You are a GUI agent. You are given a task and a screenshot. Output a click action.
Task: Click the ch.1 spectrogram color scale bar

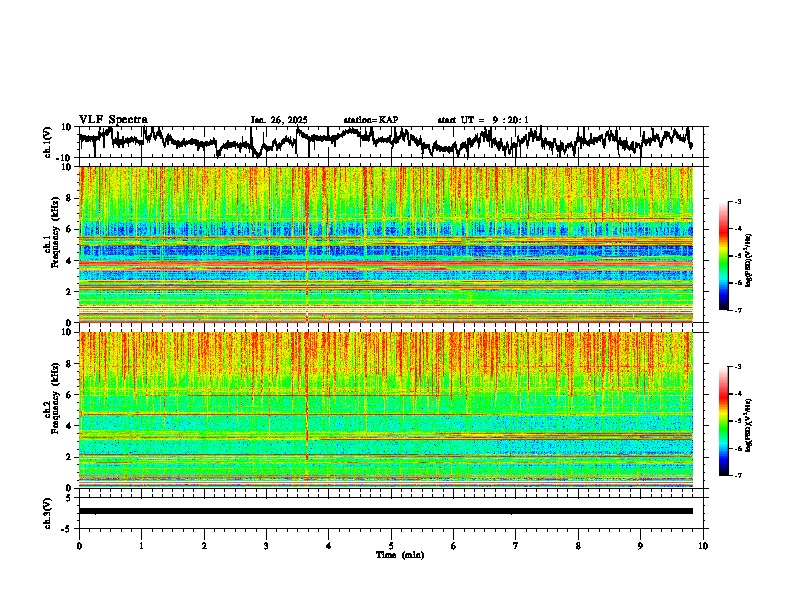click(x=723, y=256)
